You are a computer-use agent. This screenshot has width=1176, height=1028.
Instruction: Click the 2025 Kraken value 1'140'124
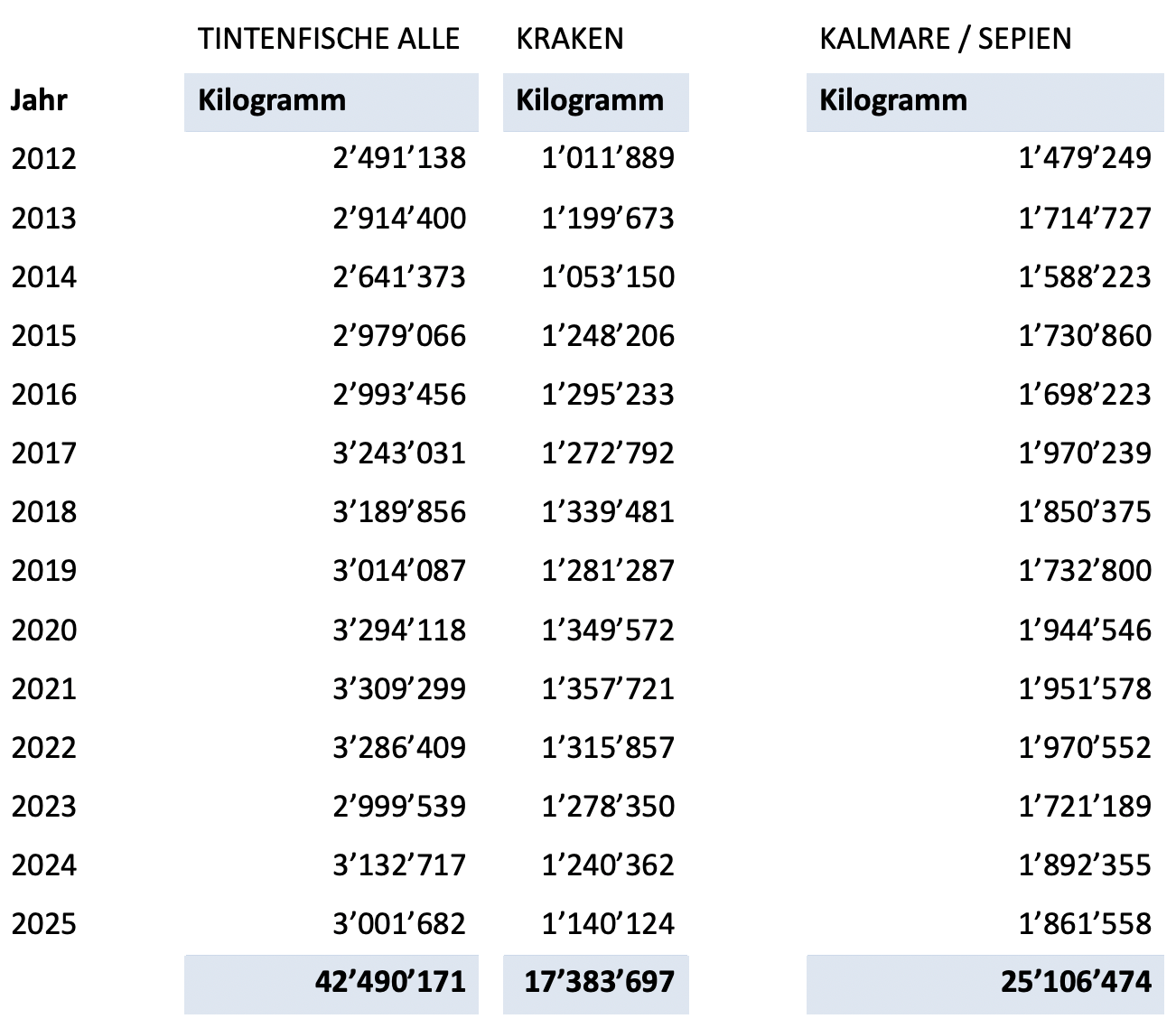pyautogui.click(x=608, y=924)
